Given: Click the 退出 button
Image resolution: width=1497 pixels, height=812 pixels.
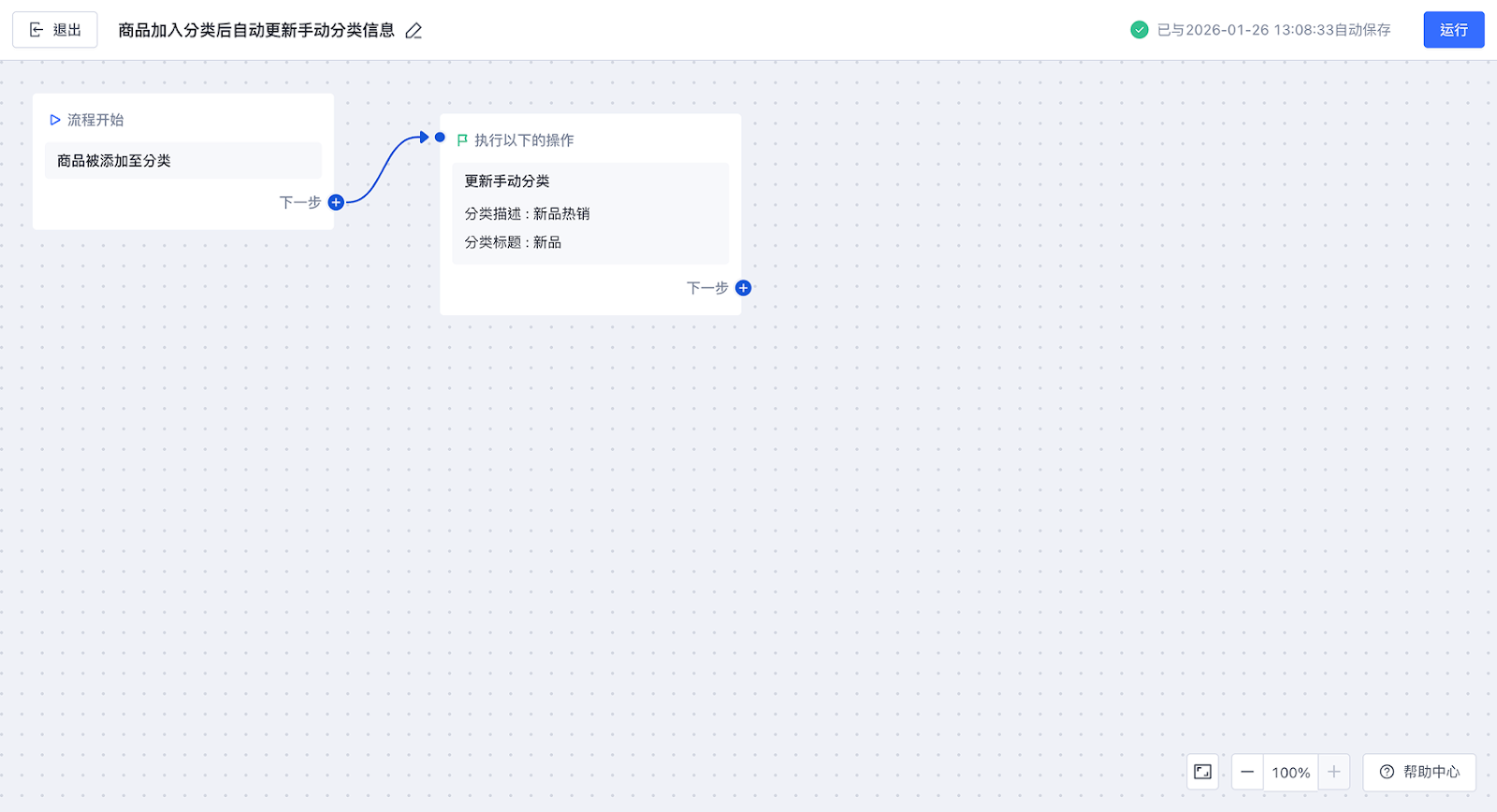Looking at the screenshot, I should [55, 30].
